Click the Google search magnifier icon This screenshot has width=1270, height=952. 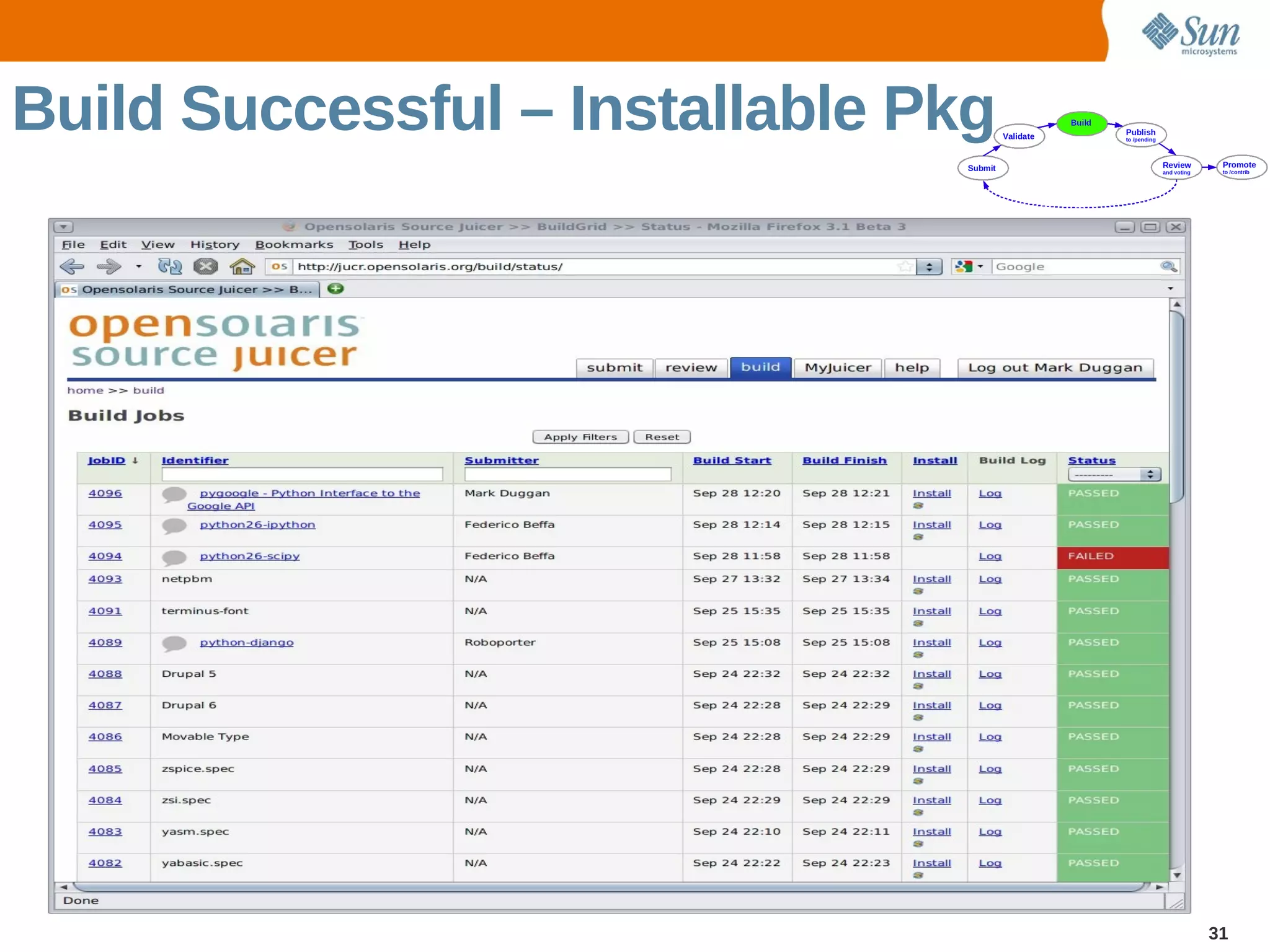tap(1168, 267)
